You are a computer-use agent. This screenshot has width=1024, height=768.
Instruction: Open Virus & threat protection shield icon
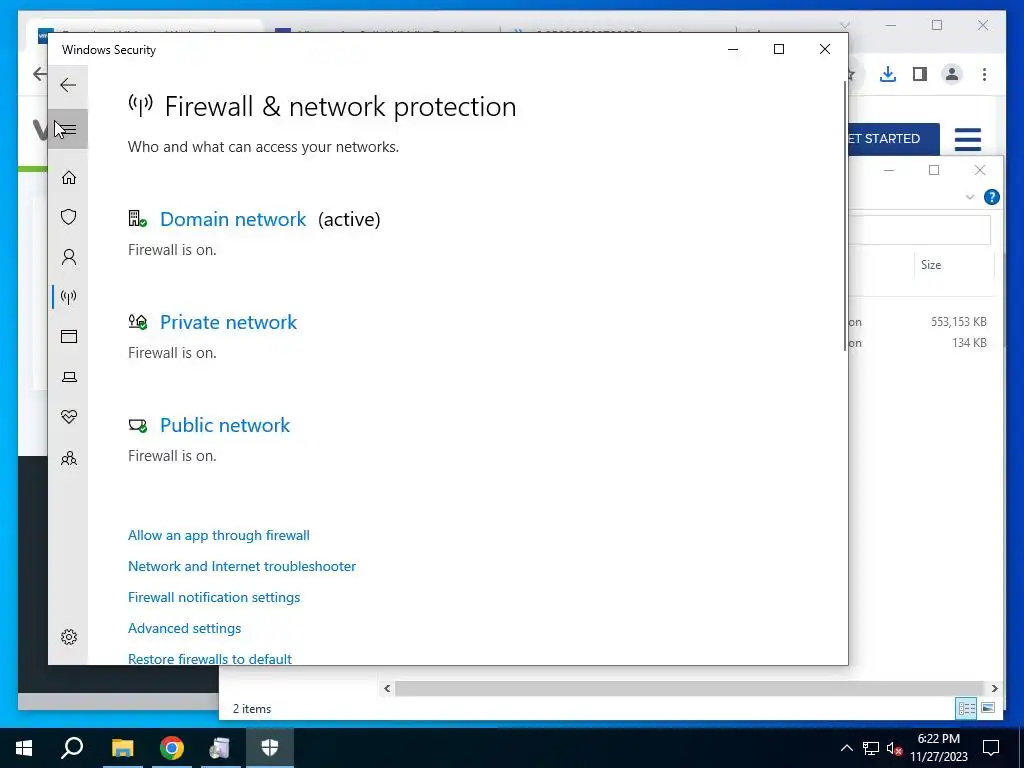pos(69,217)
